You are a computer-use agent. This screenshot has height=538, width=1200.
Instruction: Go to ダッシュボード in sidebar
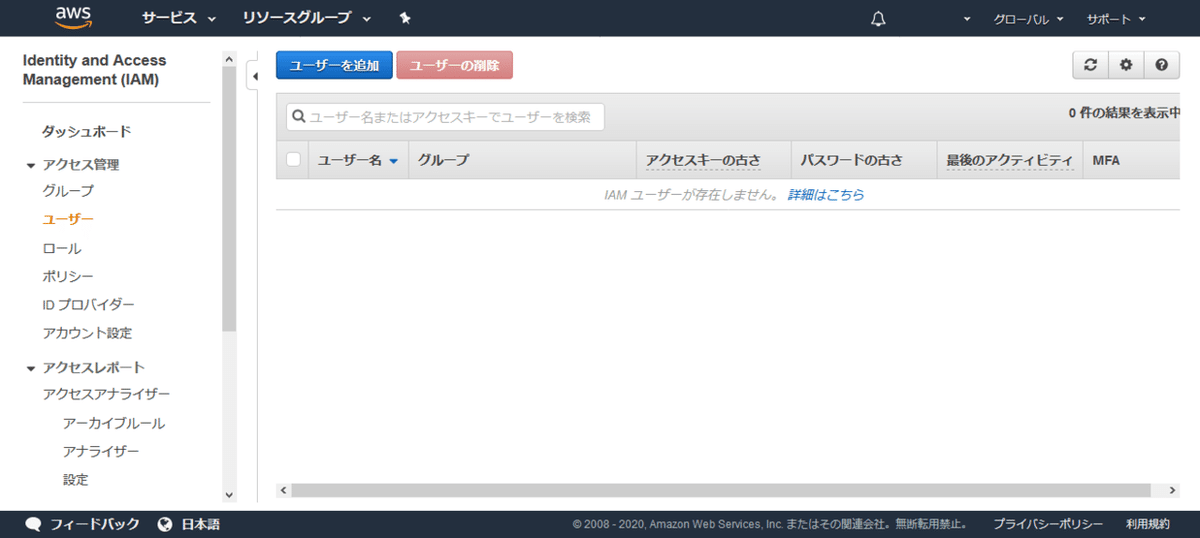pyautogui.click(x=86, y=132)
